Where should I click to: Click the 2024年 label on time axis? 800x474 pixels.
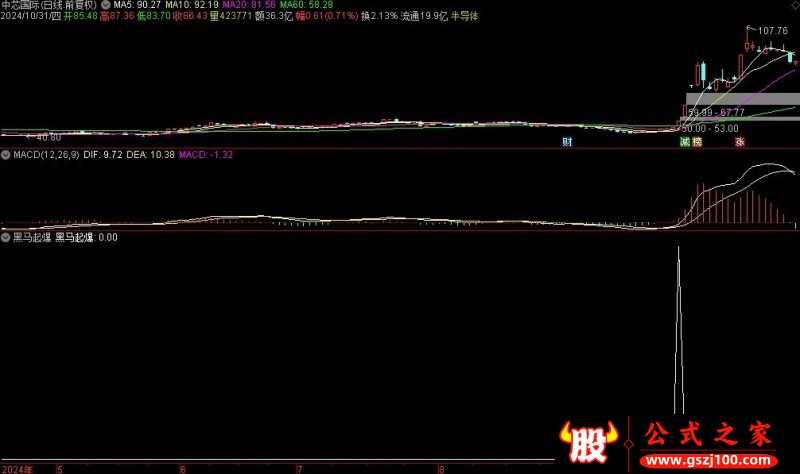17,469
